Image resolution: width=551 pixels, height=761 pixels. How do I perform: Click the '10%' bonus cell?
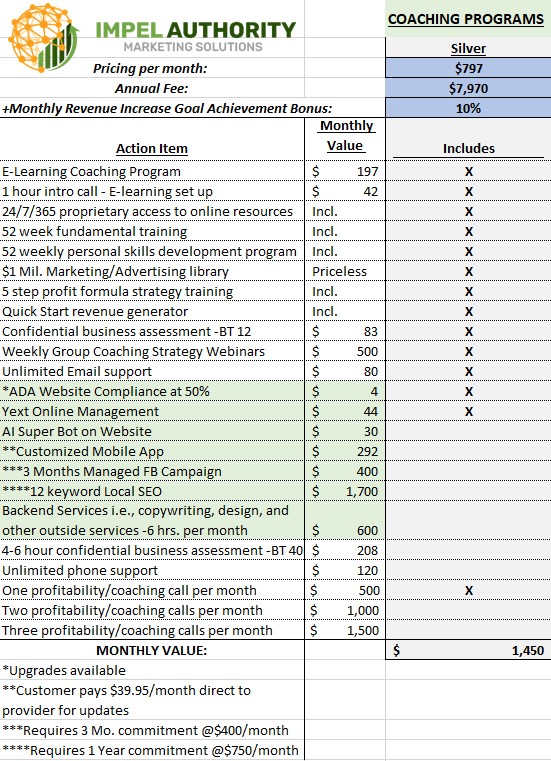click(x=468, y=108)
